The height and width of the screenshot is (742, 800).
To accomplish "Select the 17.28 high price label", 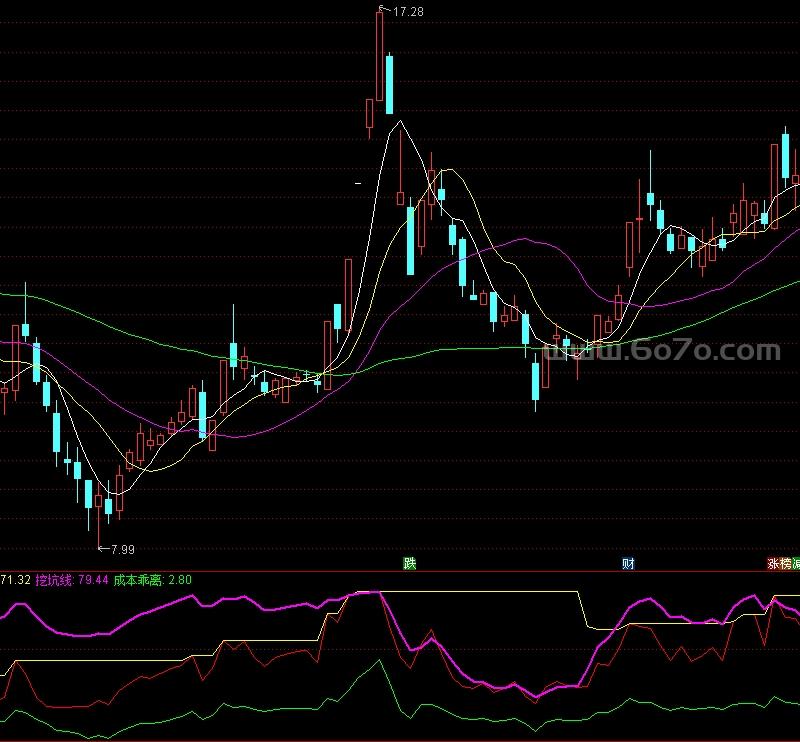I will pyautogui.click(x=408, y=12).
